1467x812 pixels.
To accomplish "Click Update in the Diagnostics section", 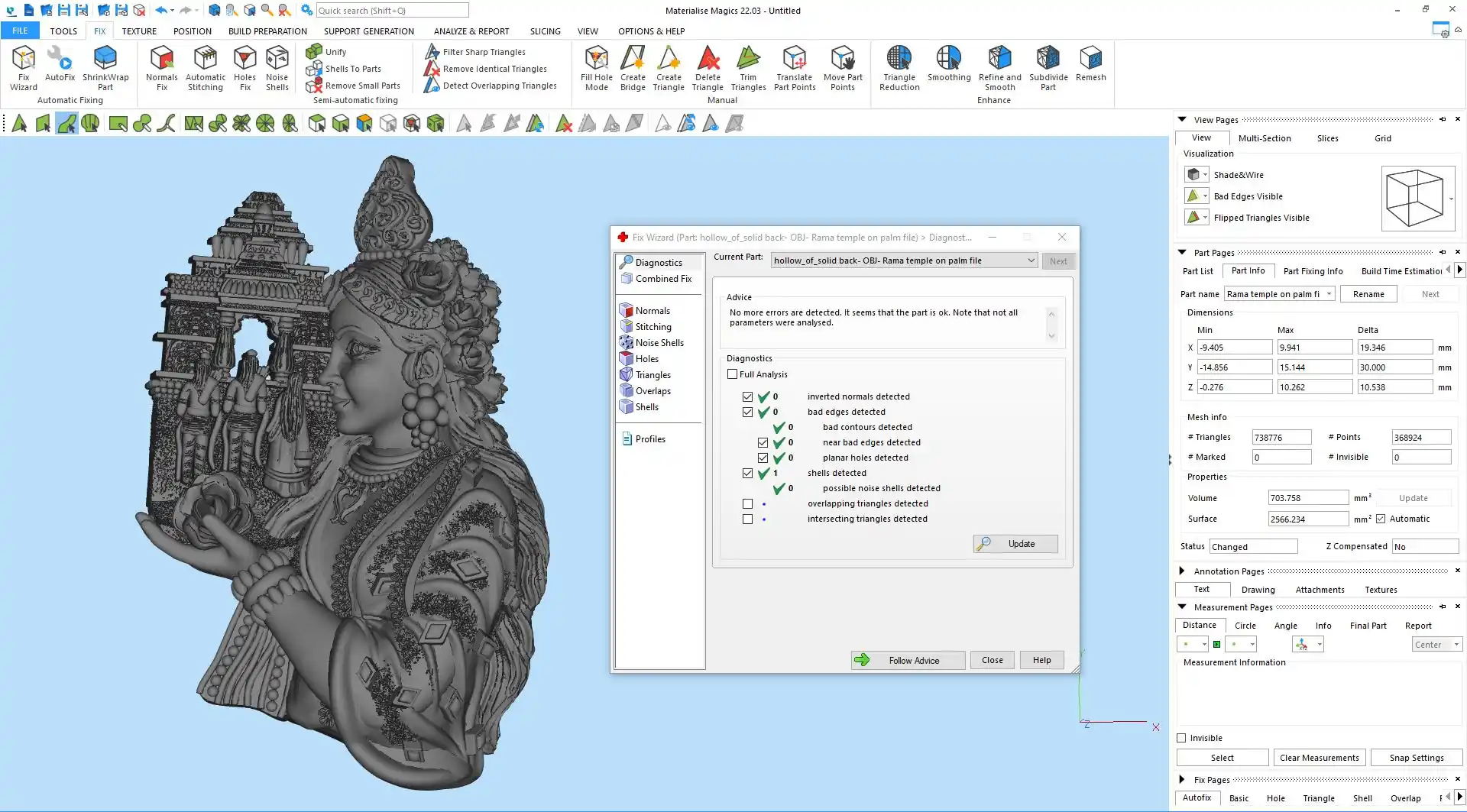I will pos(1015,544).
